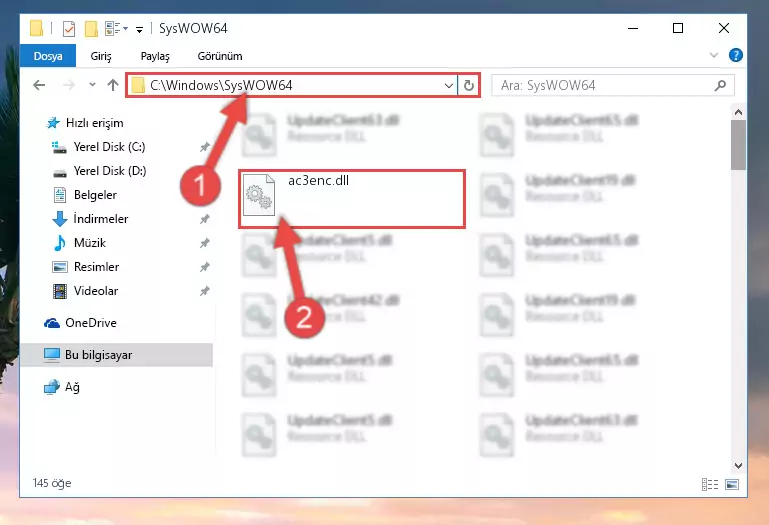Open İndirmeler folder in sidebar
Screen dimensions: 769x525
point(101,219)
